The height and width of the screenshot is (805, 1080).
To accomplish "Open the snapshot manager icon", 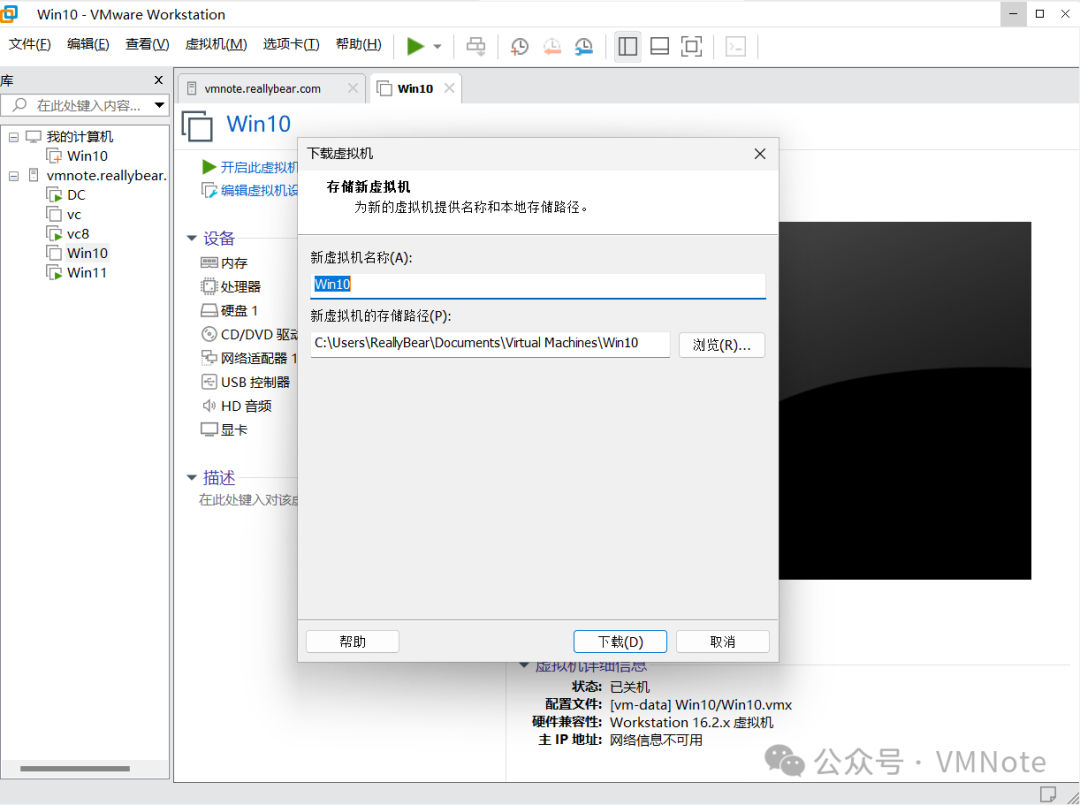I will 584,46.
